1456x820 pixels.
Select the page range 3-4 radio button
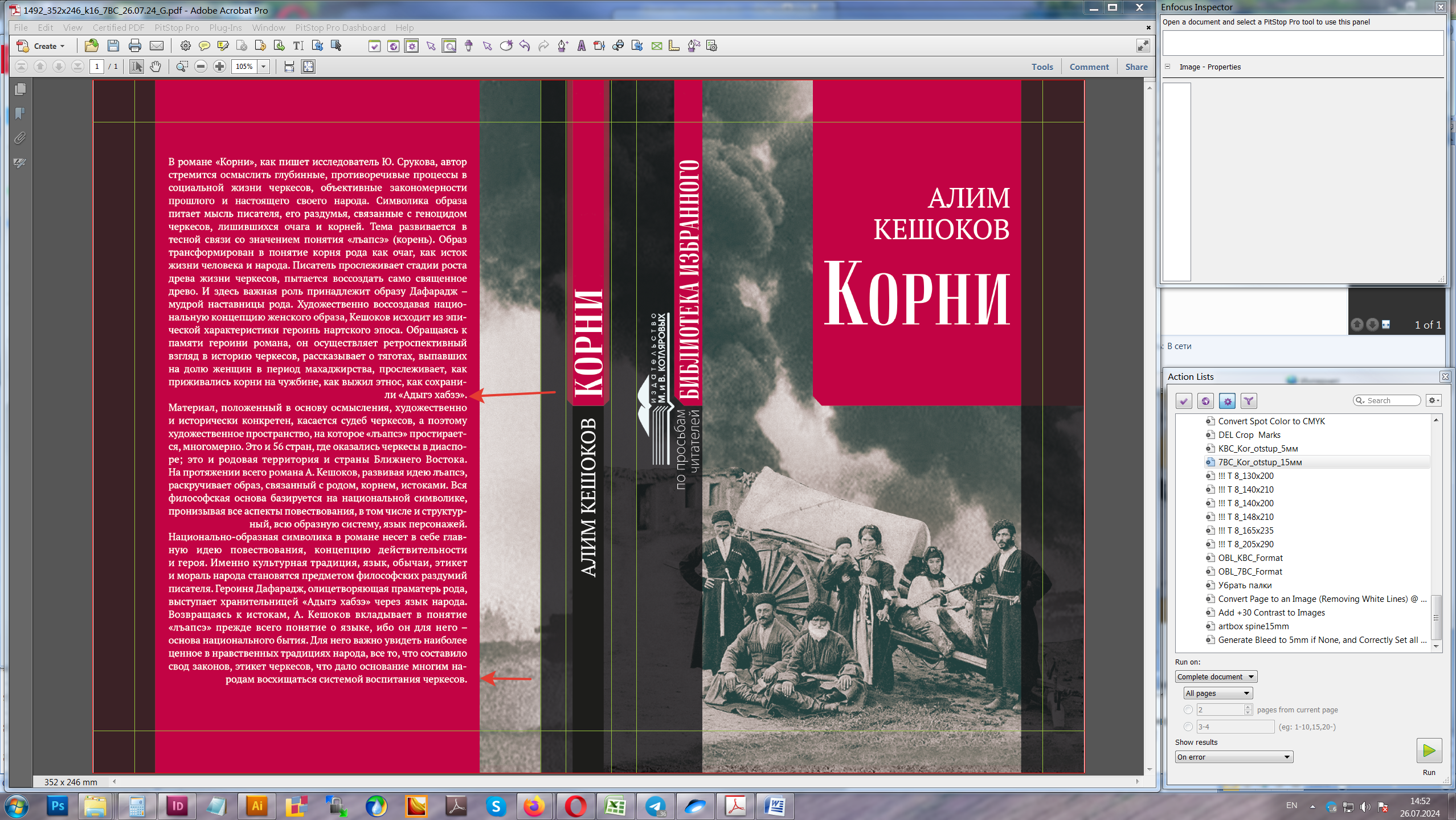pos(1188,727)
